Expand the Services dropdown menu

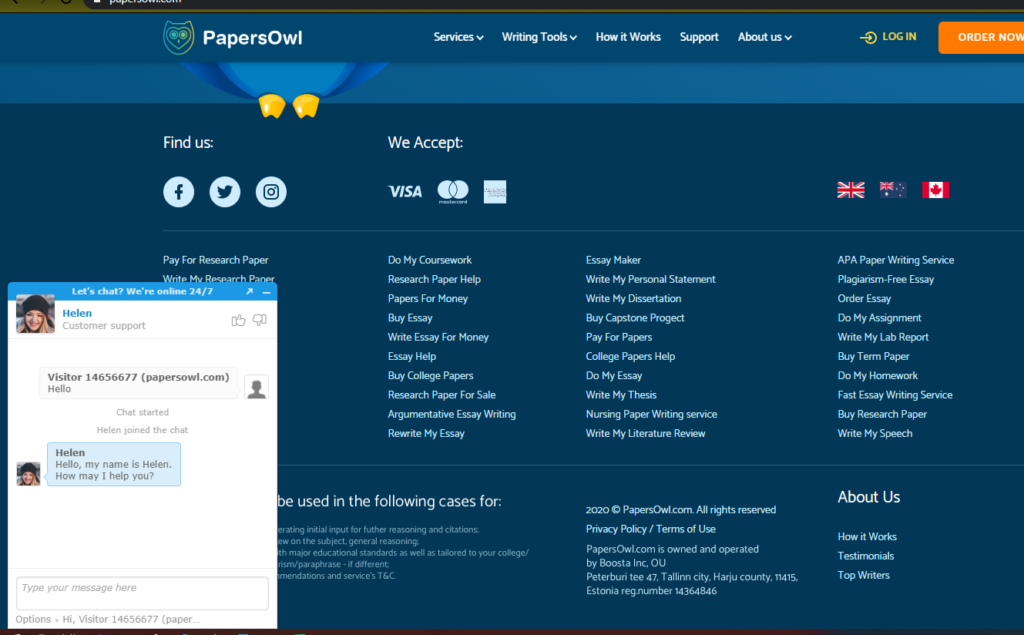pyautogui.click(x=458, y=37)
